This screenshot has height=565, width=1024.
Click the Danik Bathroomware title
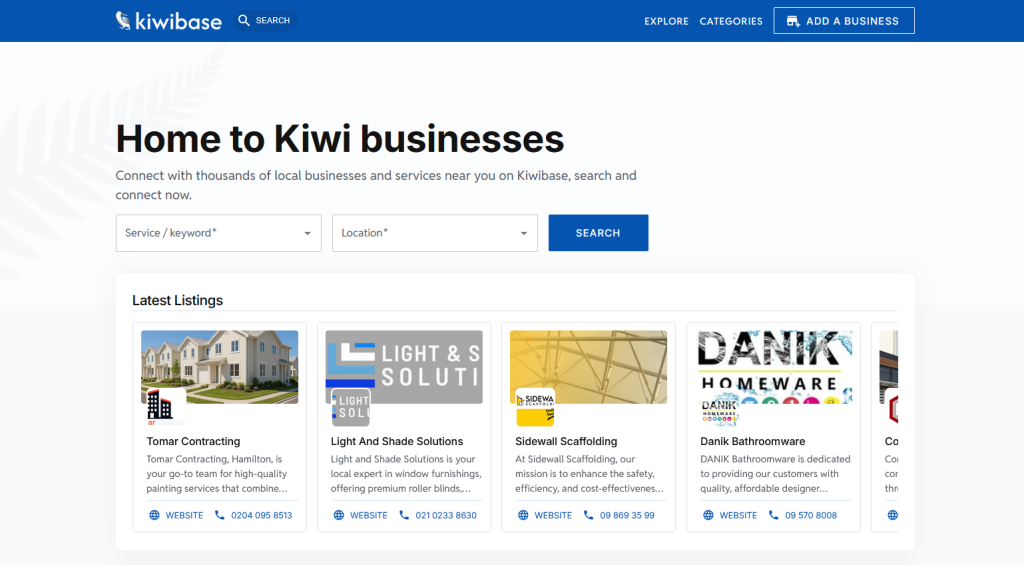click(752, 442)
